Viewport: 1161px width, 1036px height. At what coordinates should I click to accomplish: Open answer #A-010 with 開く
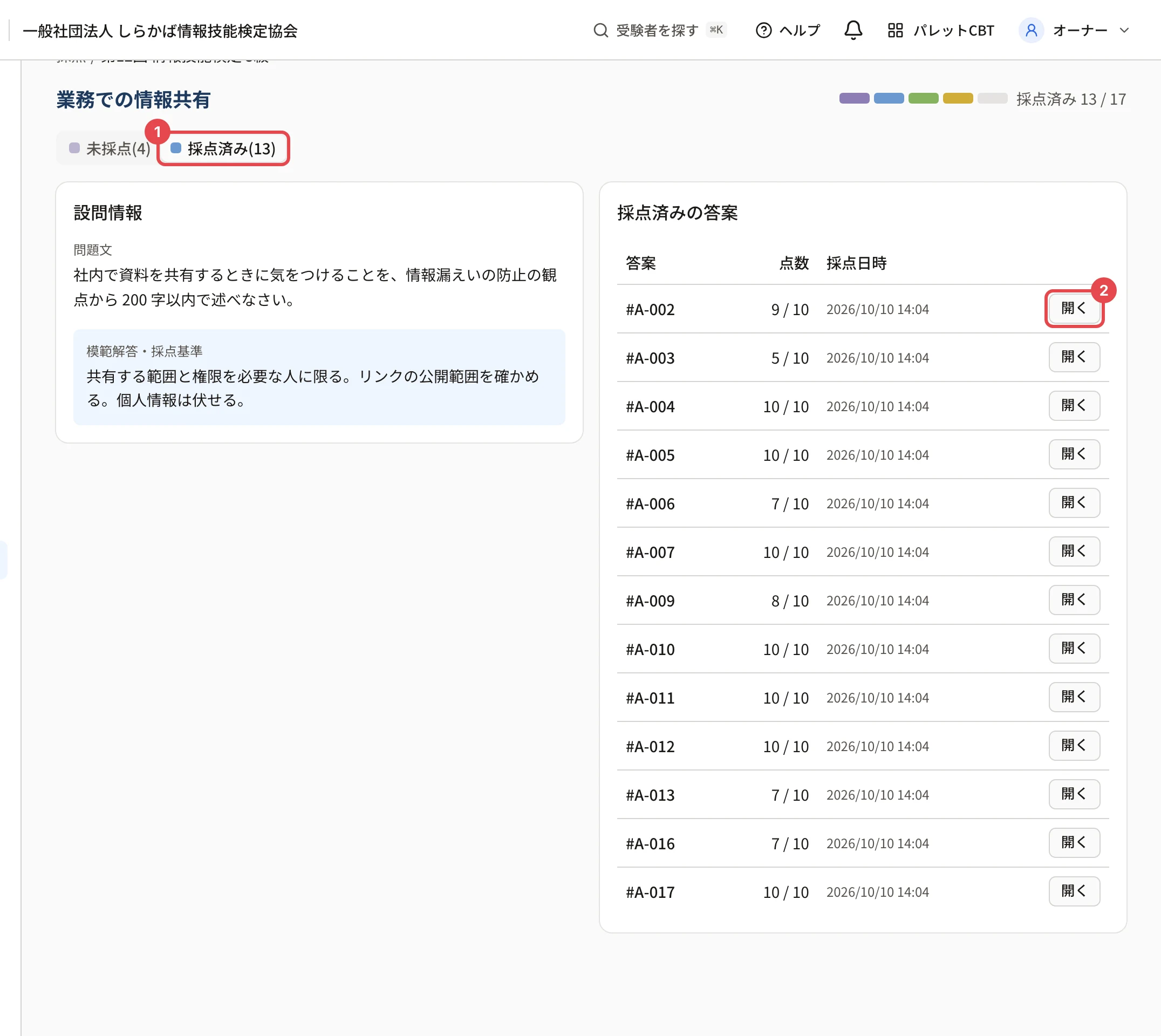click(1074, 649)
